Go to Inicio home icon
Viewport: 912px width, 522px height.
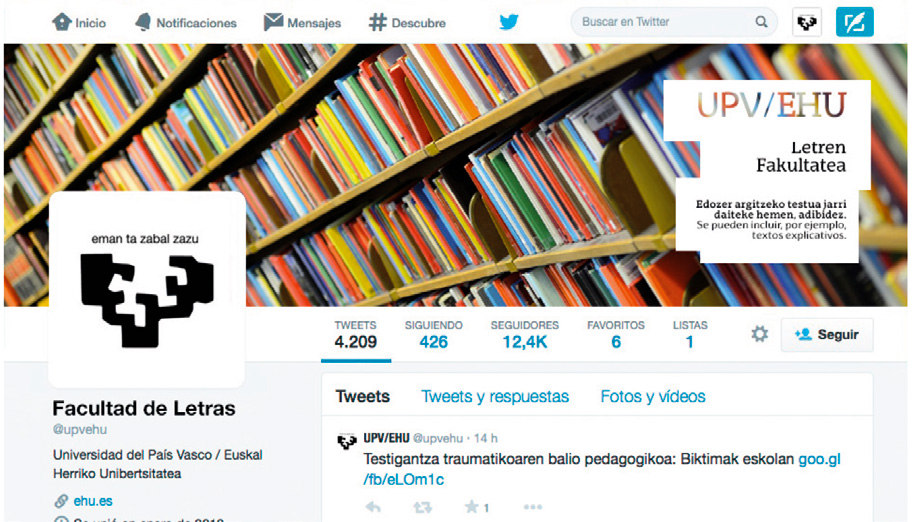(62, 22)
